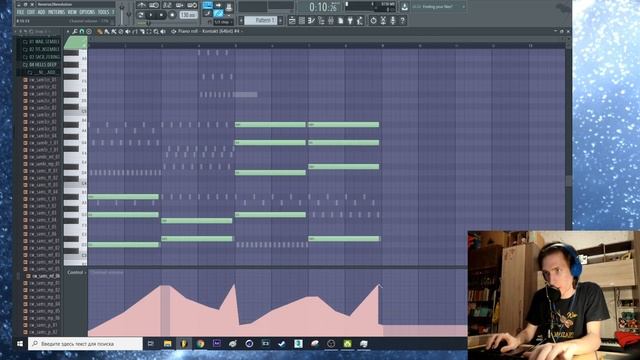Open the 04 HELLS DEEP browser folder
The width and height of the screenshot is (640, 360).
click(x=40, y=65)
